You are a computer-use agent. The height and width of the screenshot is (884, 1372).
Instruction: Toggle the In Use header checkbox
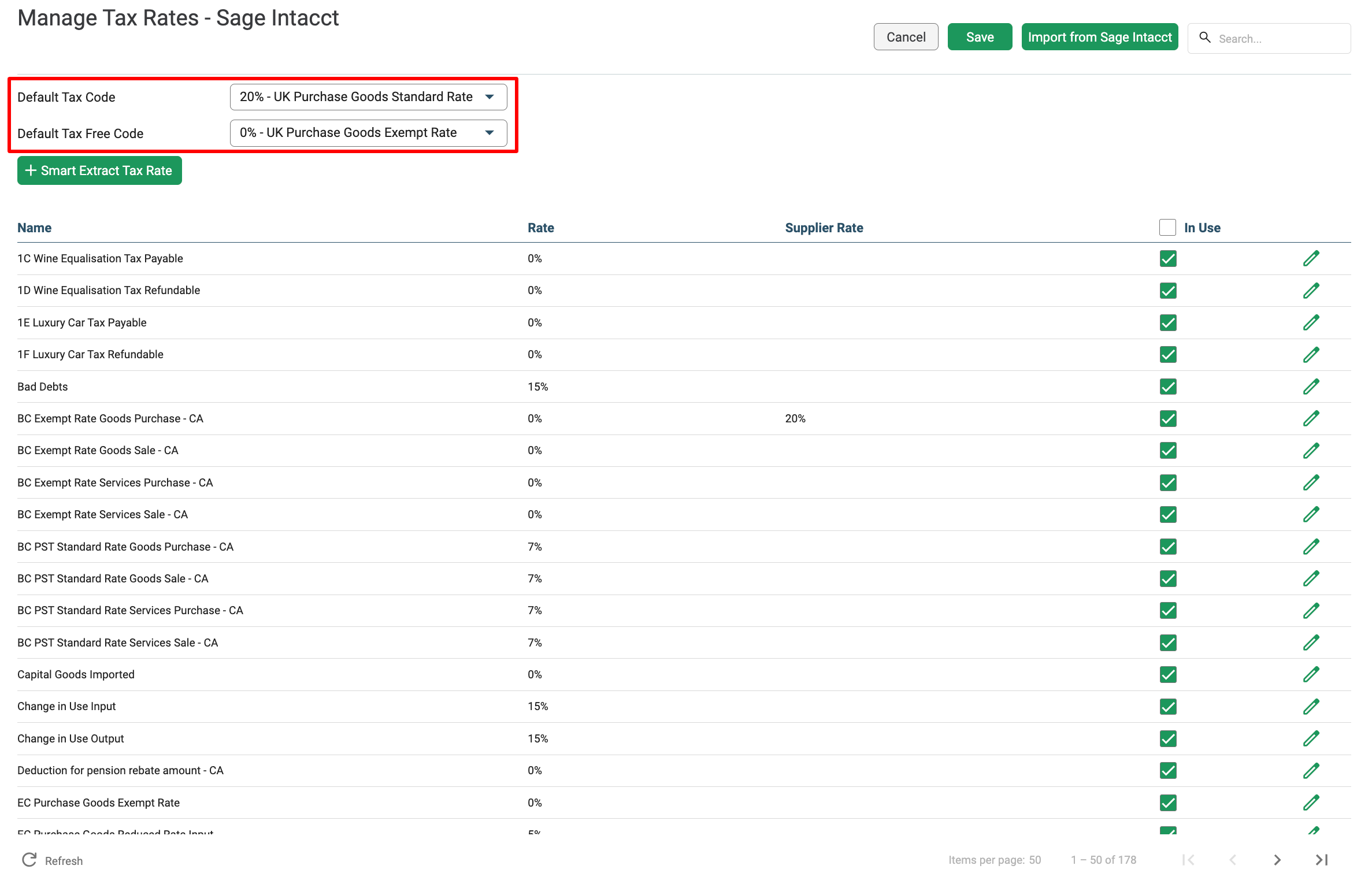tap(1167, 227)
